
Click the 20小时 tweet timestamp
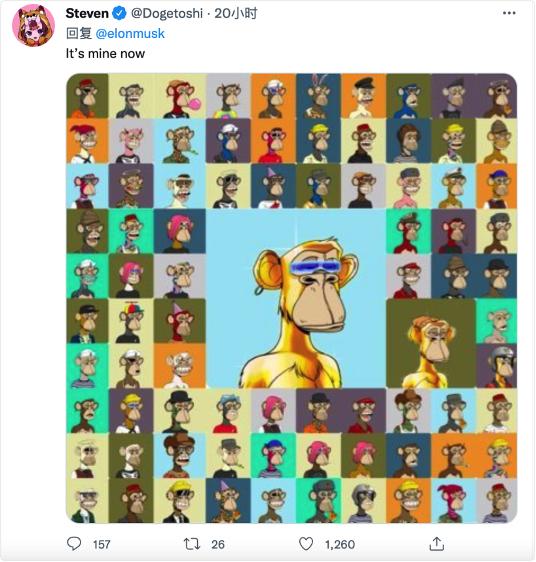(236, 14)
